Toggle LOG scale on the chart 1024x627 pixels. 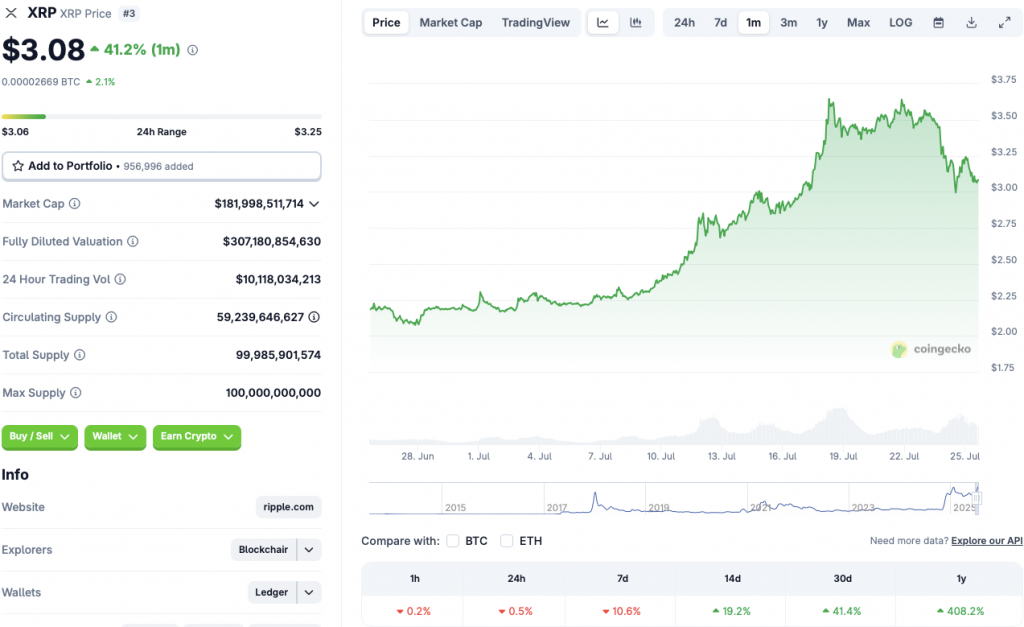(x=899, y=22)
